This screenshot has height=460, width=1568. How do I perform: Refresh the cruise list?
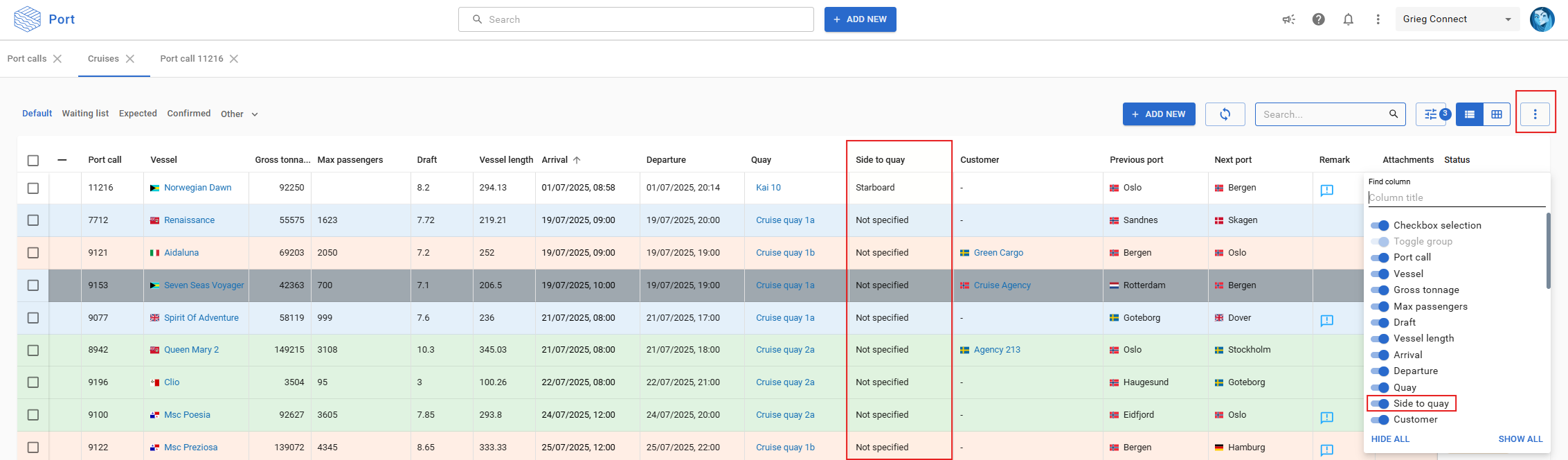[x=1225, y=114]
